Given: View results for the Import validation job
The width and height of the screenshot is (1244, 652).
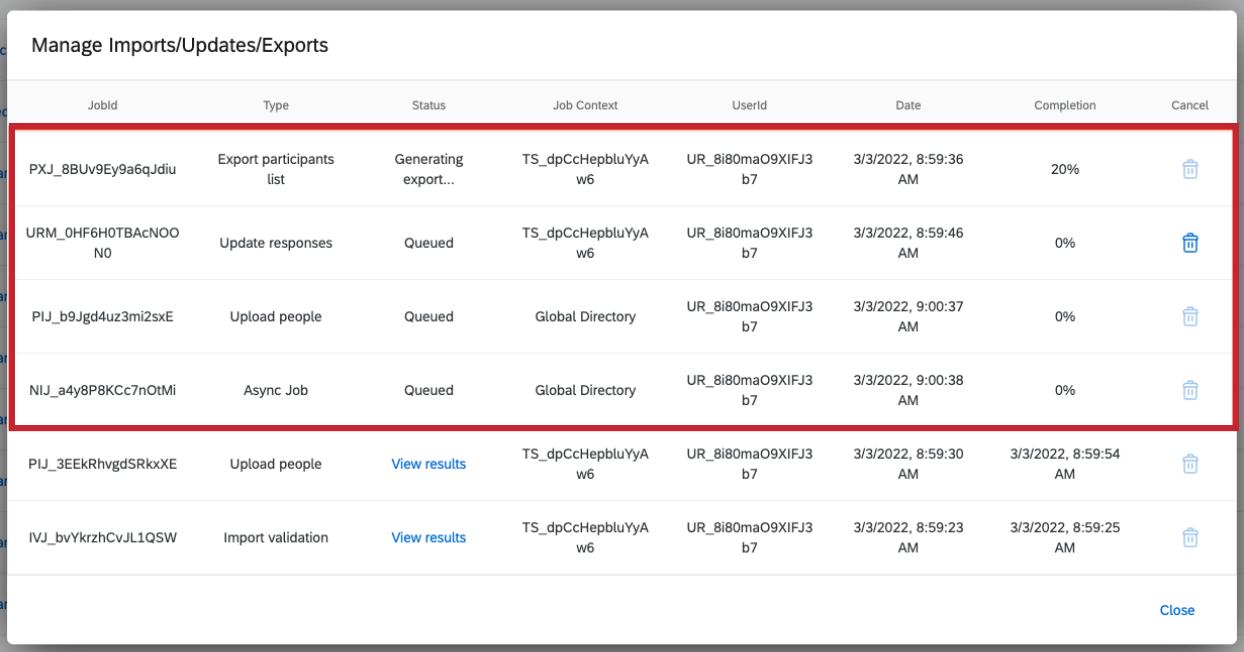Looking at the screenshot, I should click(x=428, y=537).
